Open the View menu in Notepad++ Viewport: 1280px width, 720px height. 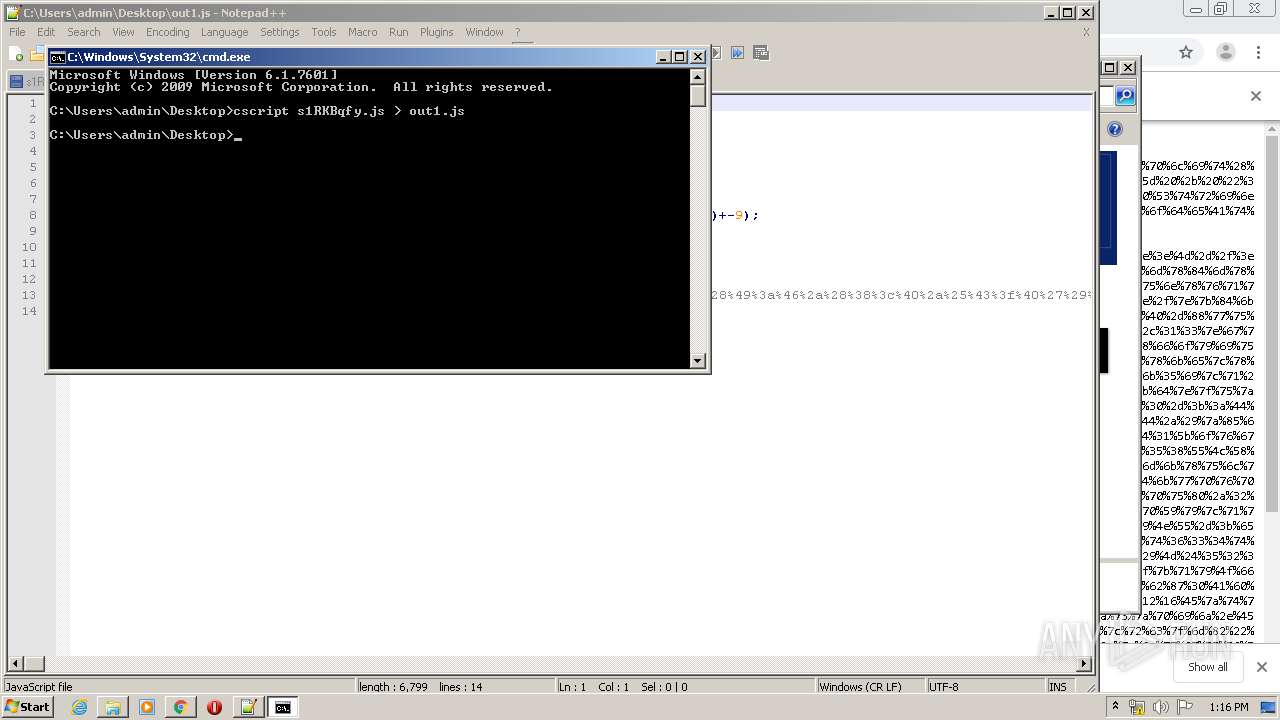123,32
